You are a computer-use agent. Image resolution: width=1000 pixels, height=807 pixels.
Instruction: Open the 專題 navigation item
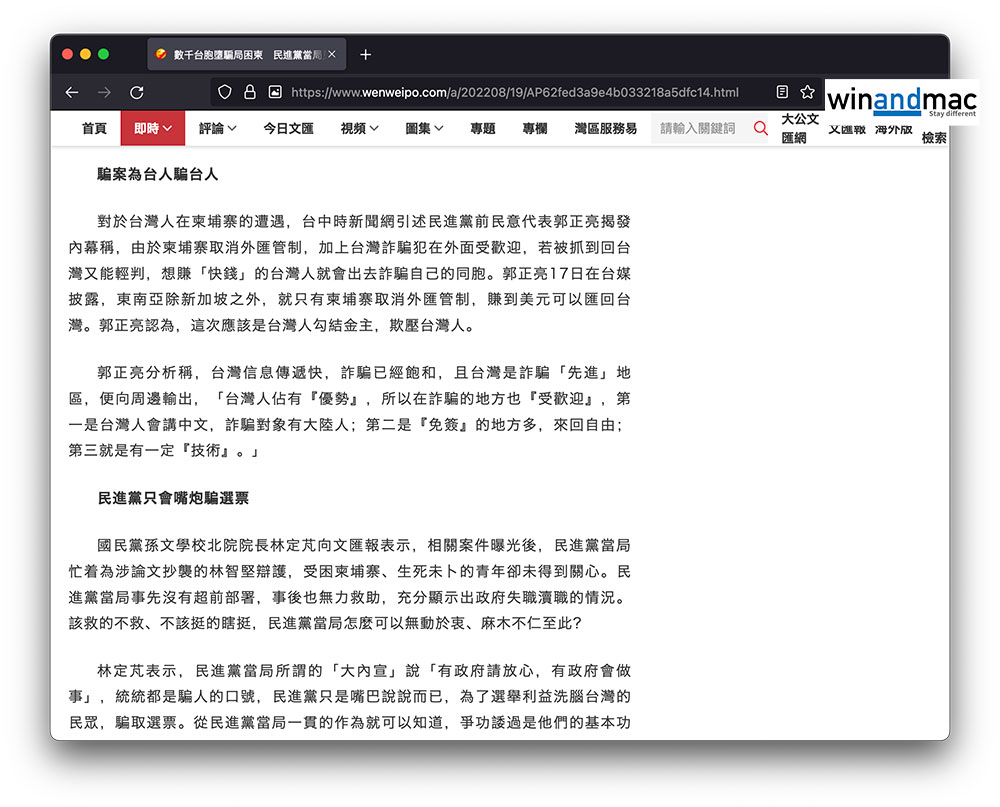tap(483, 128)
